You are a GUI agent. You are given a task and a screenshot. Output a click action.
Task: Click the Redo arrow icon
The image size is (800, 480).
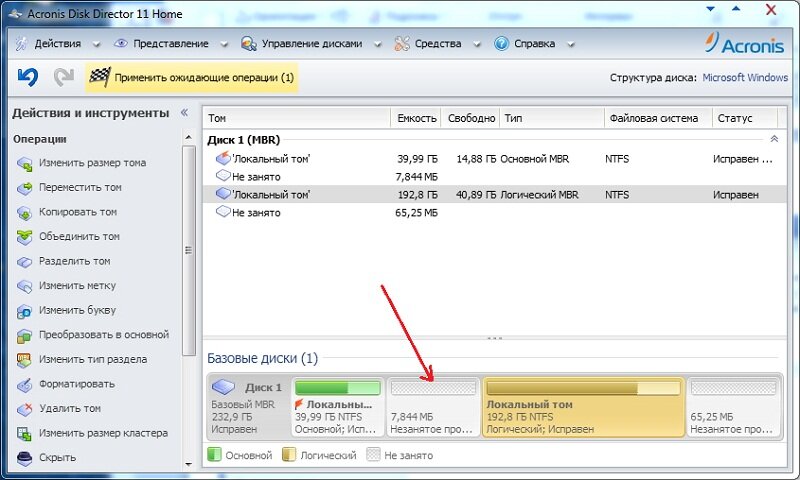point(64,77)
